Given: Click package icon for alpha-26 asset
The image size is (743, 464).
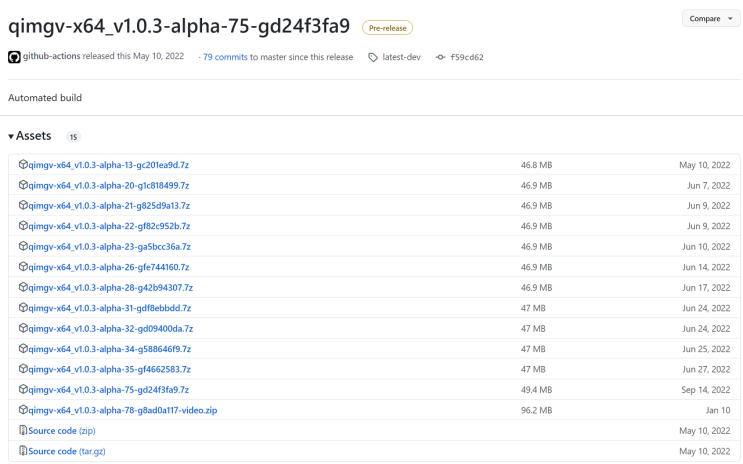Looking at the screenshot, I should pyautogui.click(x=23, y=266).
